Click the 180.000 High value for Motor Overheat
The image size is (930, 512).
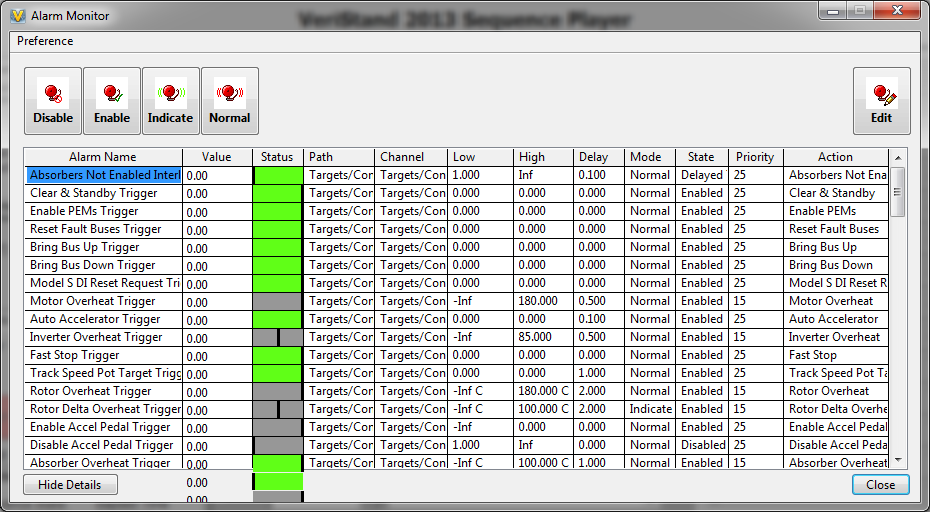(x=543, y=301)
